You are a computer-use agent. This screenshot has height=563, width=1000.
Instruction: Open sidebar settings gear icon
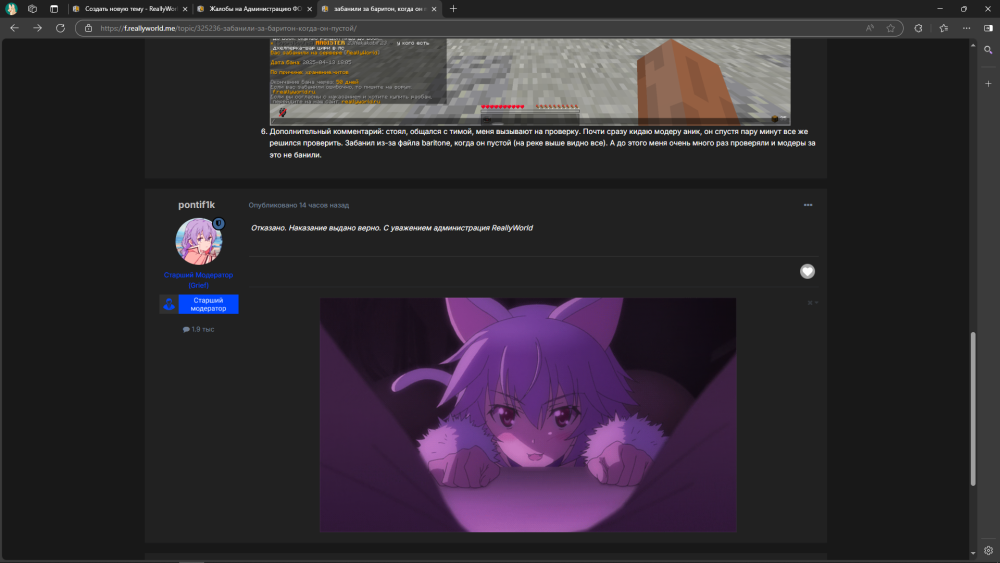coord(988,550)
